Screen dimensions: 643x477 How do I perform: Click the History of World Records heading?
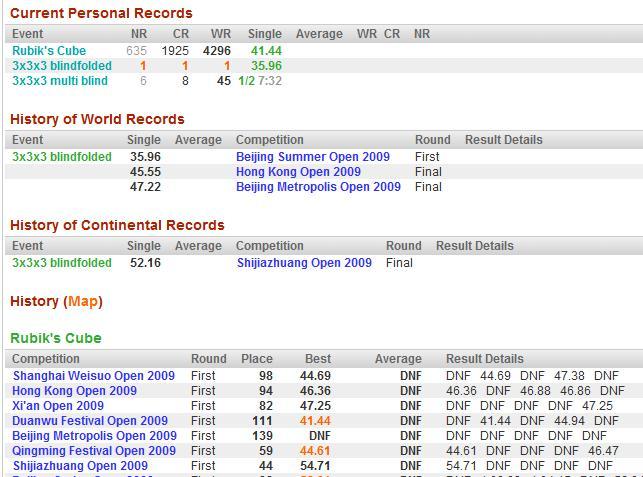tap(97, 119)
